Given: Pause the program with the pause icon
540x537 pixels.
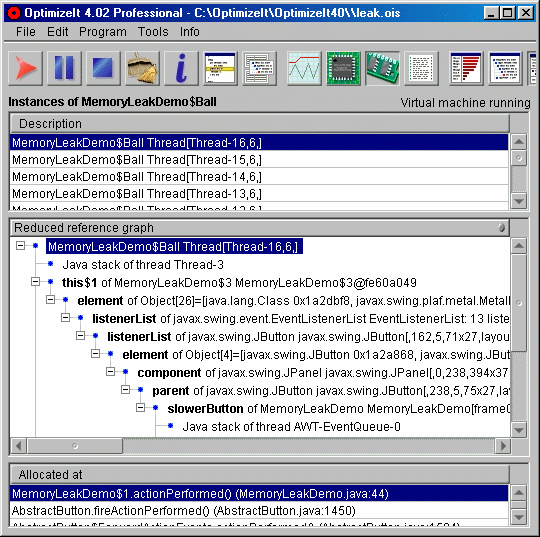Looking at the screenshot, I should tap(64, 68).
